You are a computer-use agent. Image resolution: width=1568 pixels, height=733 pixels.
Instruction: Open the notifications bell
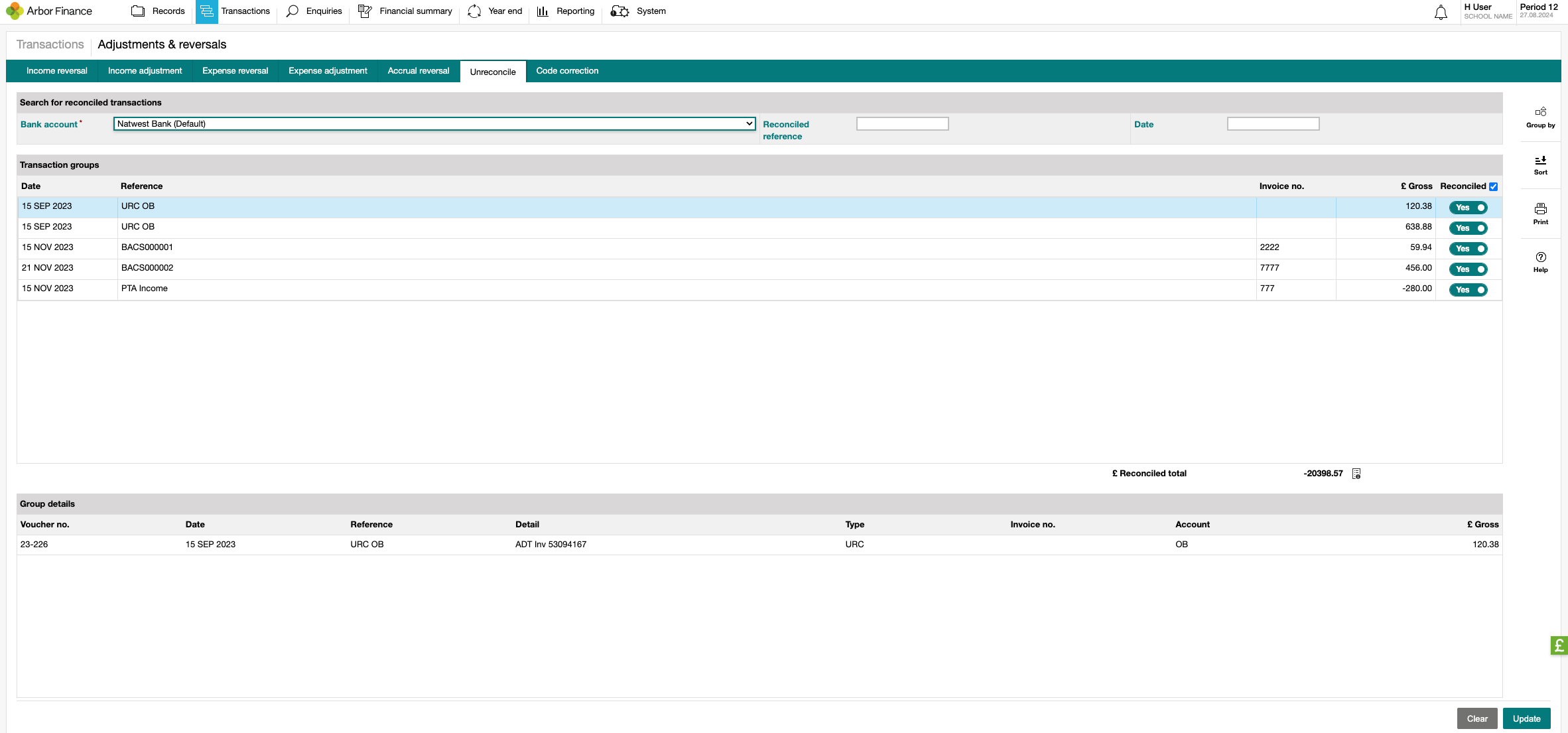tap(1441, 12)
